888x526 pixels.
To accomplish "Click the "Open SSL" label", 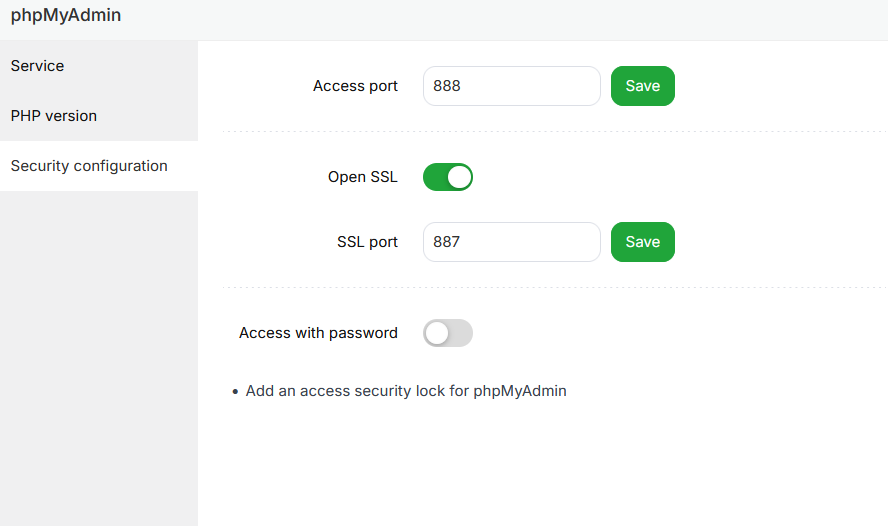I will [362, 177].
